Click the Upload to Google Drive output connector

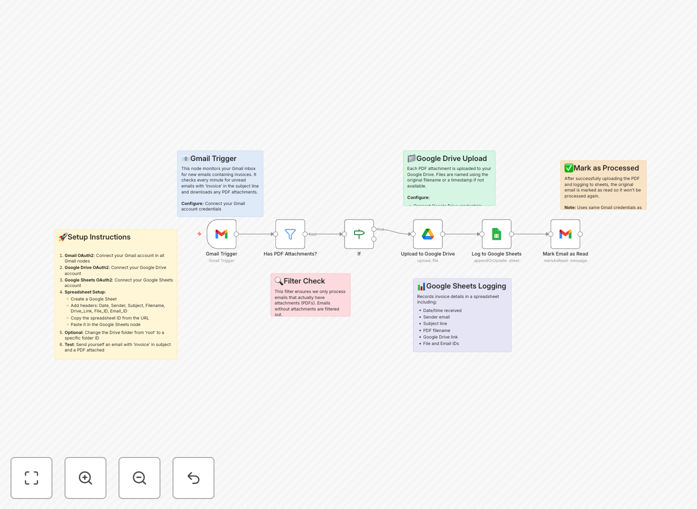[x=443, y=234]
